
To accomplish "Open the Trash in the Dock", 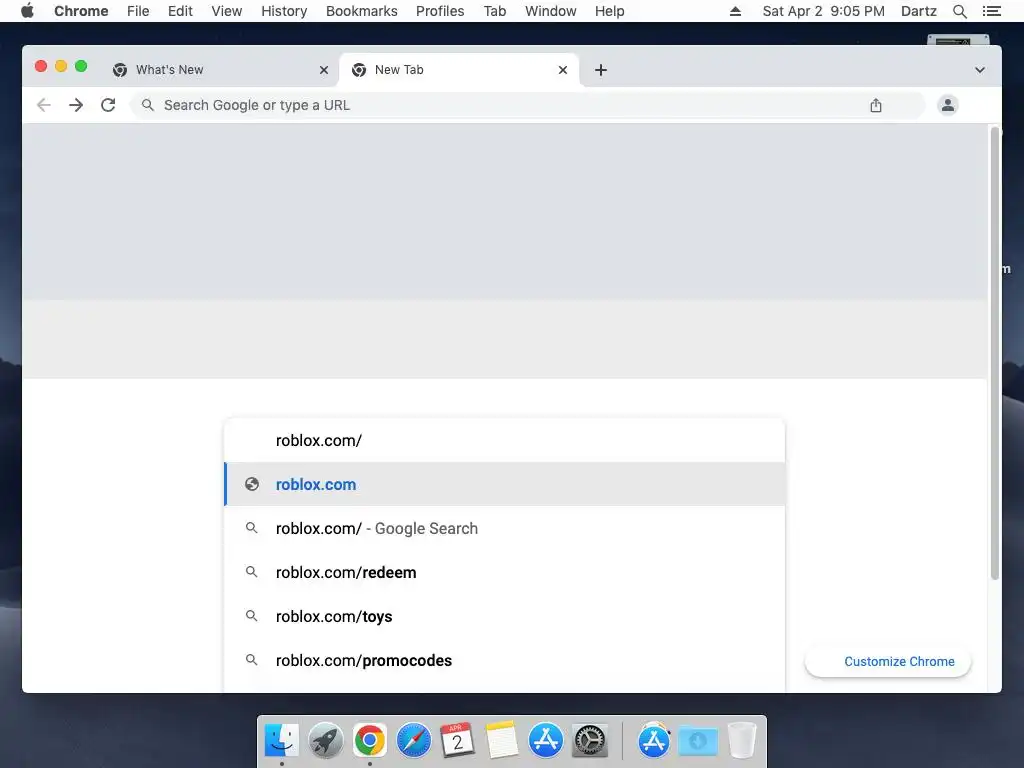I will 742,741.
